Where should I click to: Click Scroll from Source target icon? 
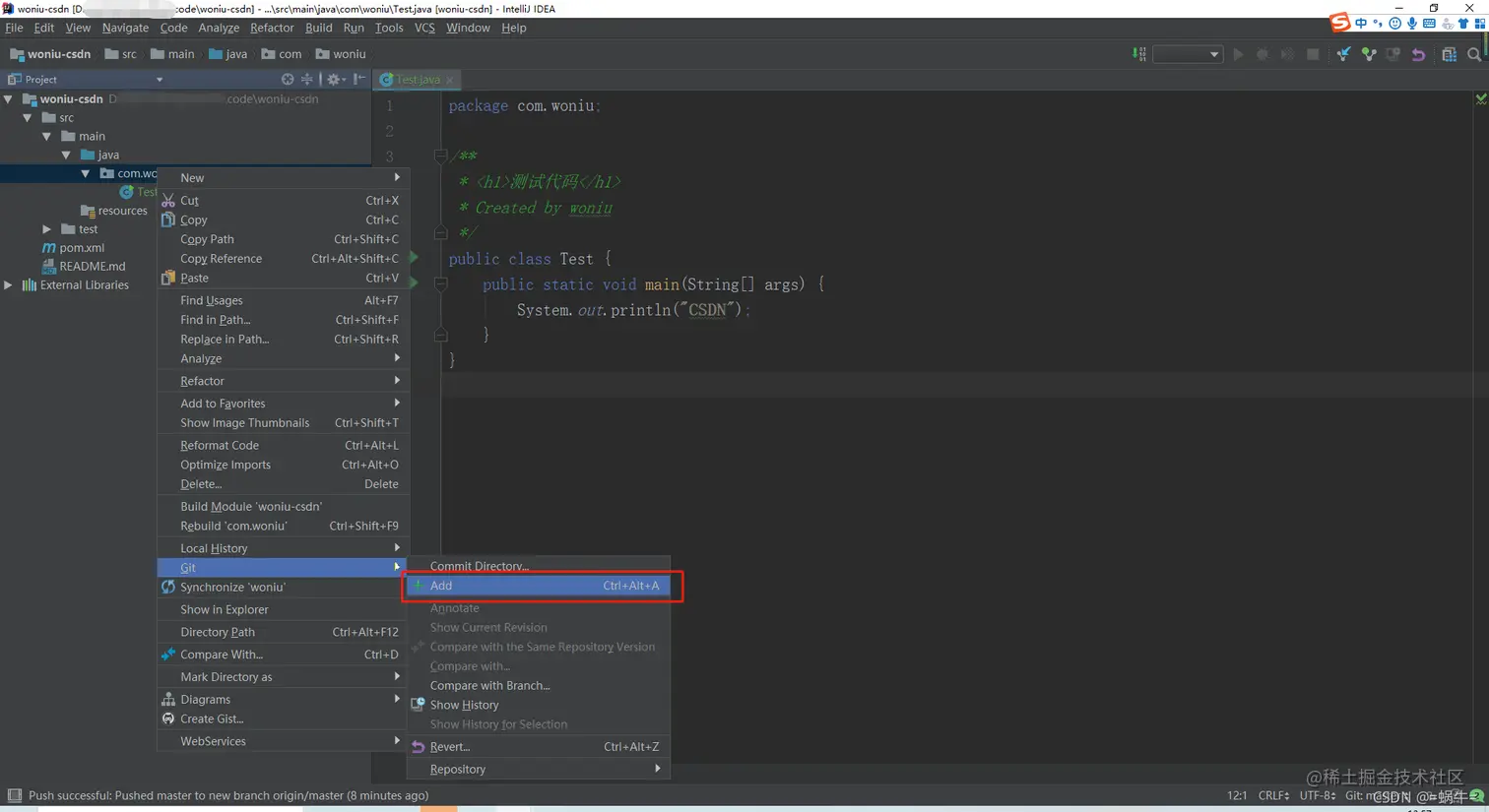(x=288, y=79)
